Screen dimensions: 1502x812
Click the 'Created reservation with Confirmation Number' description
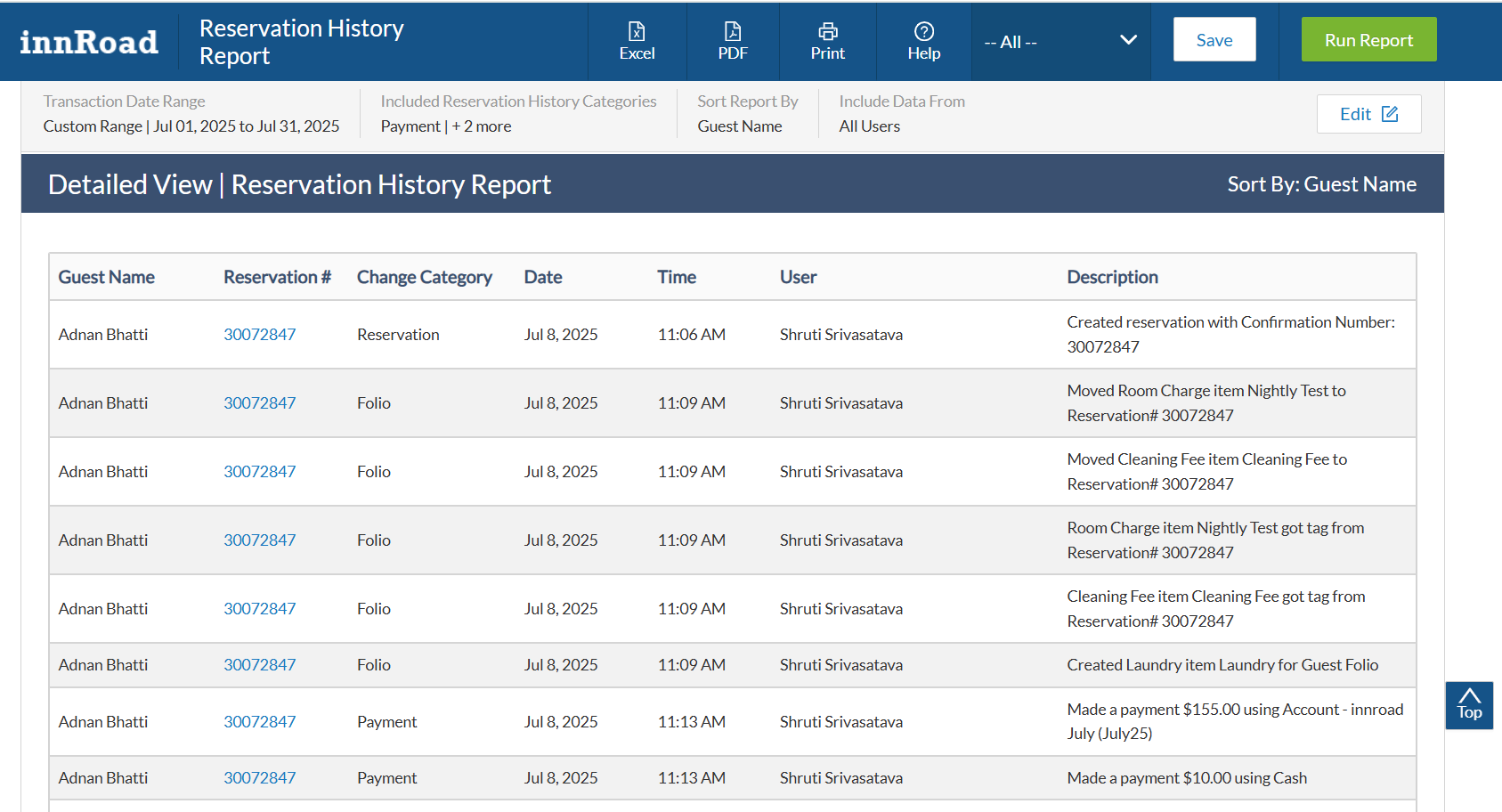[1231, 335]
